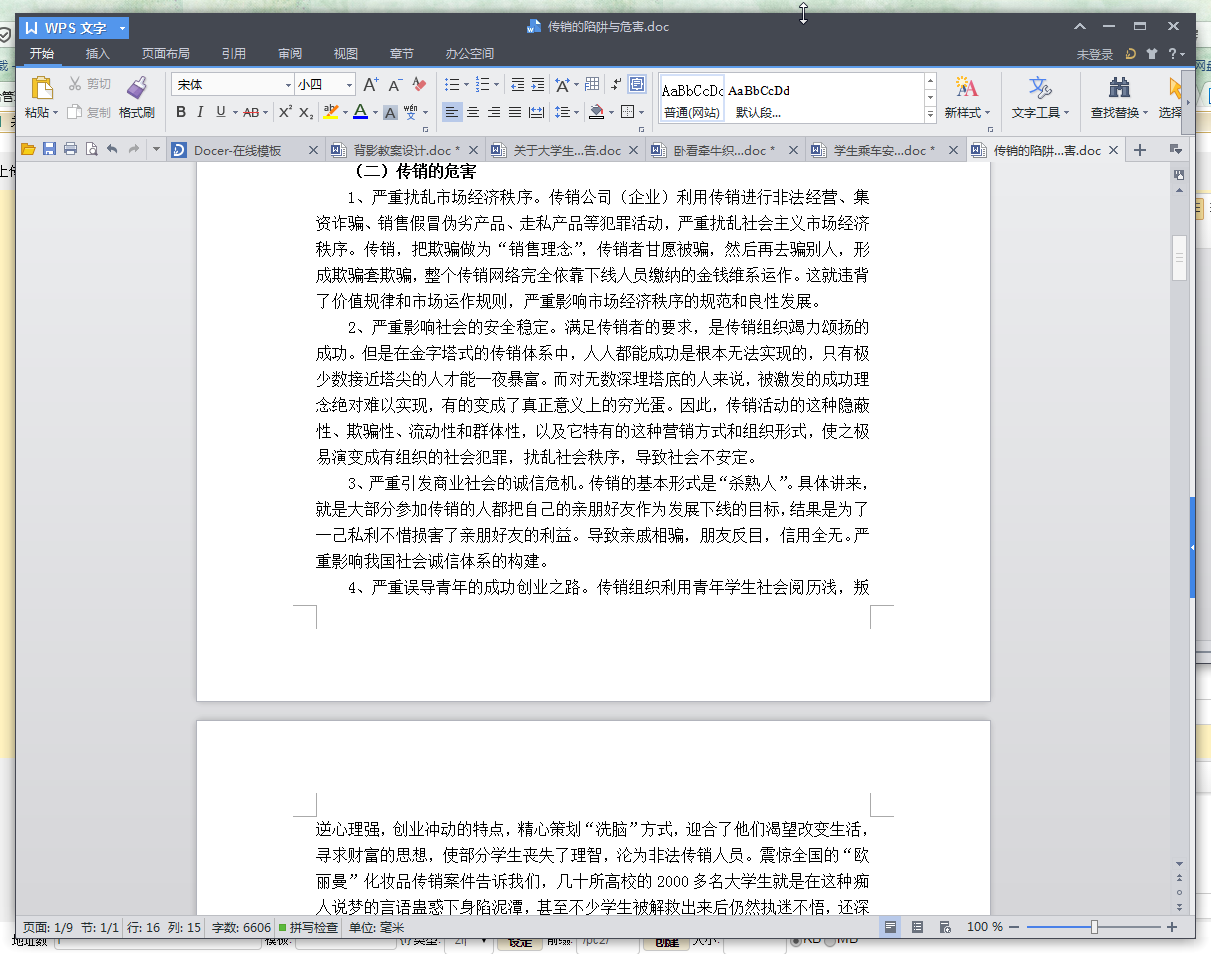Undo the last action
This screenshot has width=1211, height=954.
point(112,150)
